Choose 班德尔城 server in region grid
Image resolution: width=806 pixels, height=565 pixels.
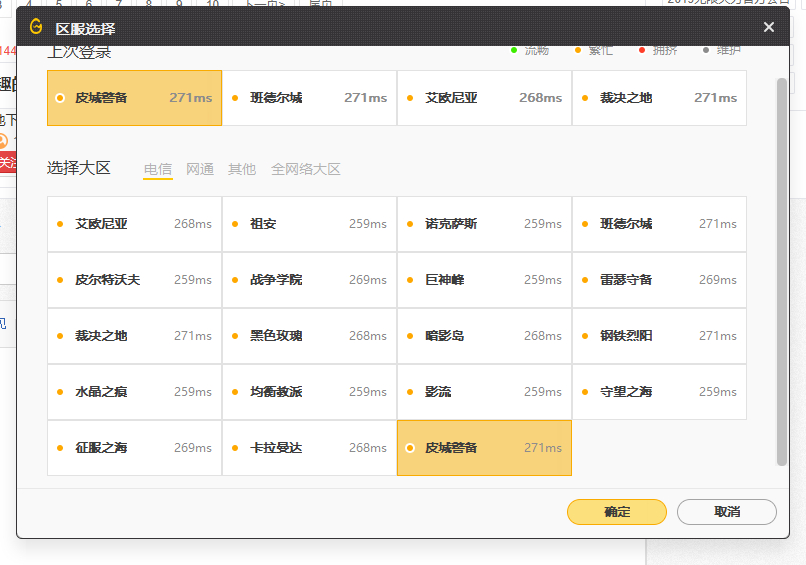click(660, 224)
